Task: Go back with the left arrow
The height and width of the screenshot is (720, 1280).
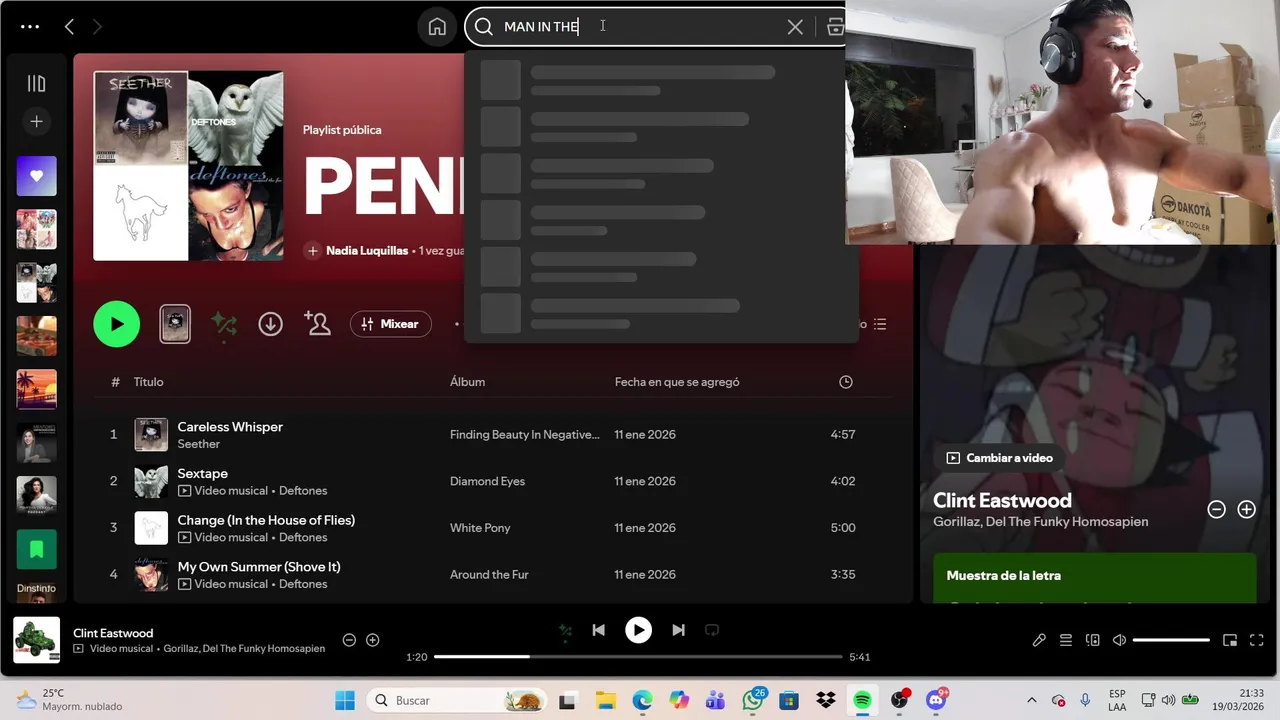Action: pyautogui.click(x=69, y=27)
